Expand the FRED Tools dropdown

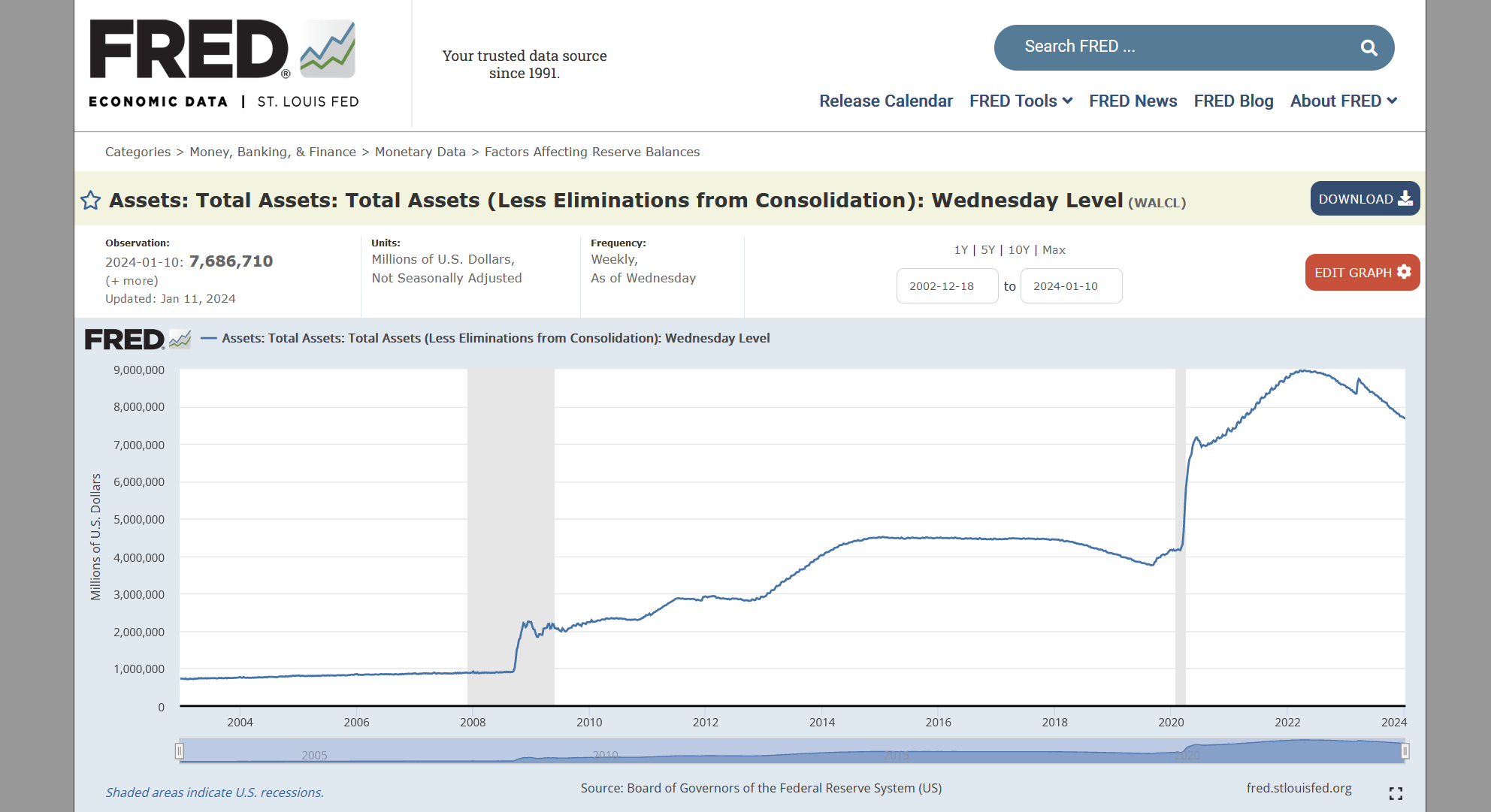click(1020, 101)
